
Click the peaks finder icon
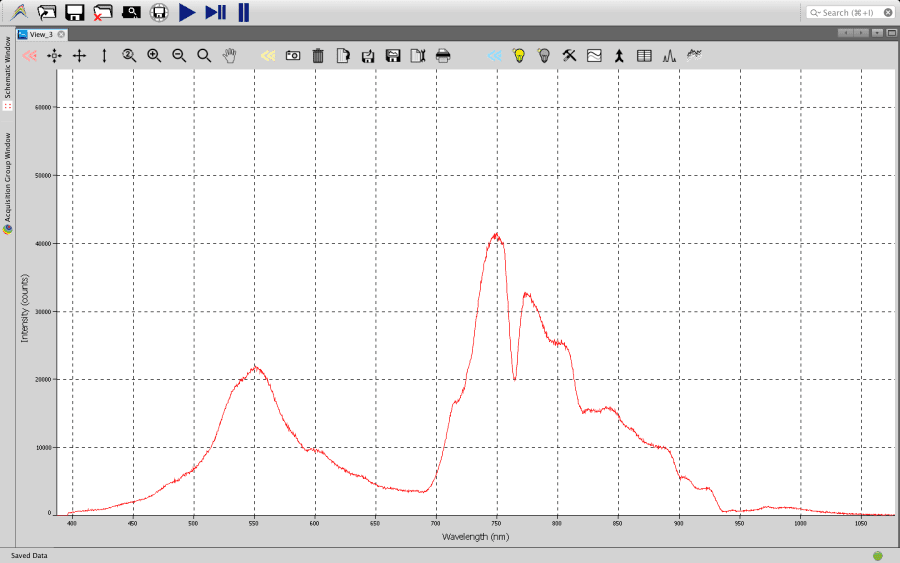[669, 56]
